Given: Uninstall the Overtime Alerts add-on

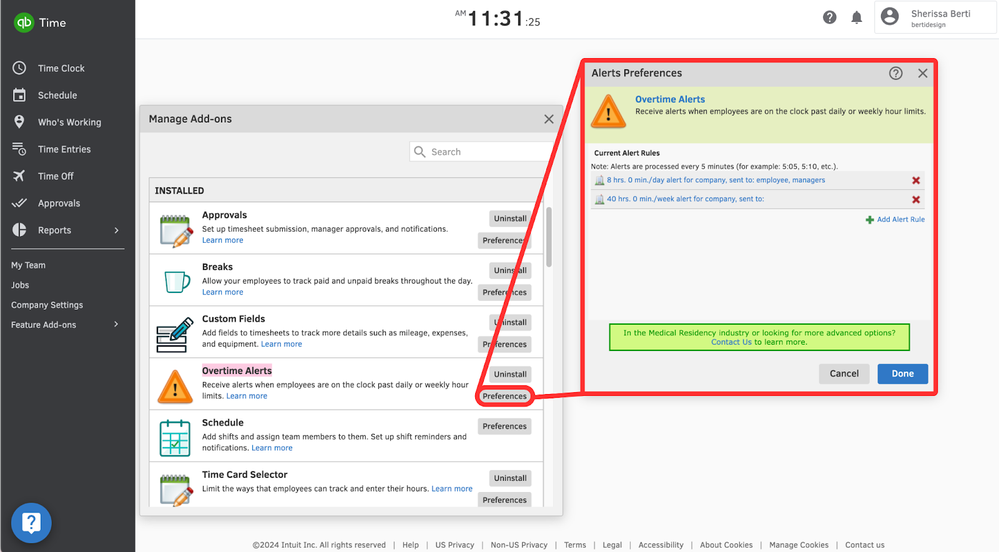Looking at the screenshot, I should (510, 374).
